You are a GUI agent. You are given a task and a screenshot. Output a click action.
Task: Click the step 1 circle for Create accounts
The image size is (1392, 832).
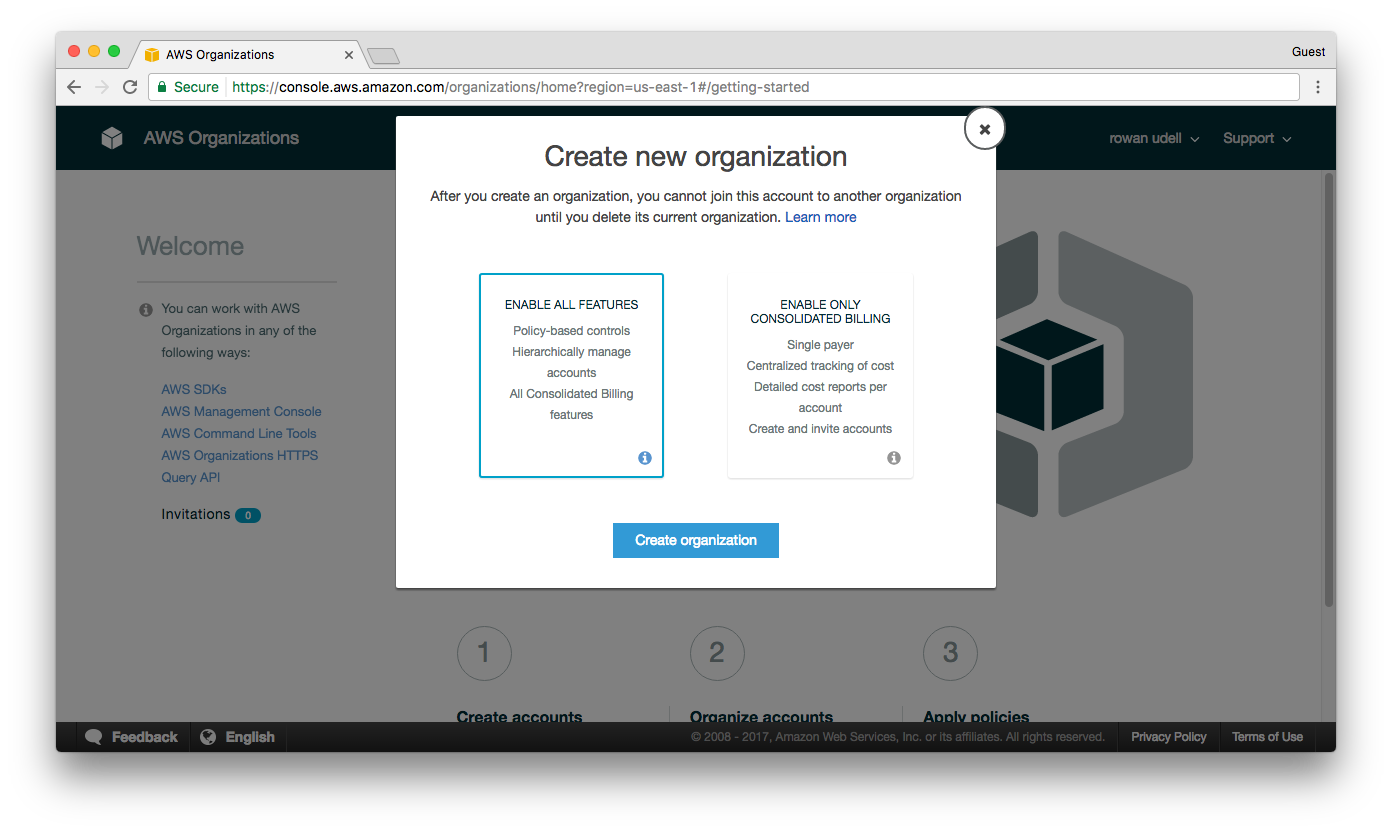tap(484, 653)
